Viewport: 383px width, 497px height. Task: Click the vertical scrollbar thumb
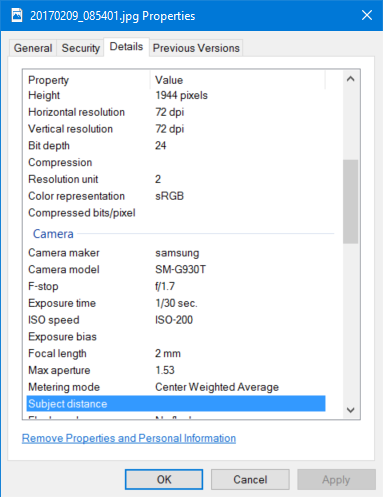(x=351, y=202)
